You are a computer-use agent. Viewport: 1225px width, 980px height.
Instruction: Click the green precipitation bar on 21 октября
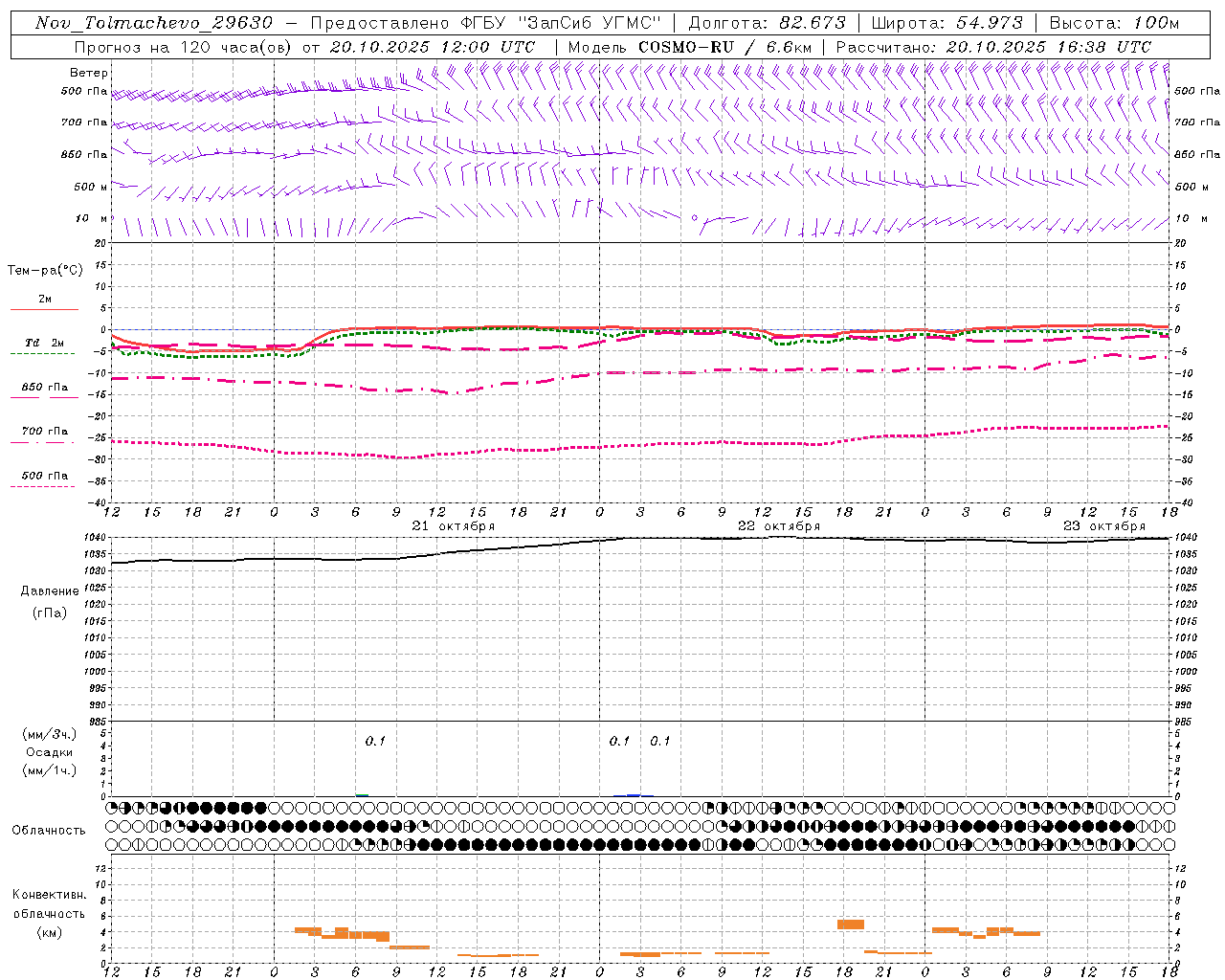coord(362,794)
